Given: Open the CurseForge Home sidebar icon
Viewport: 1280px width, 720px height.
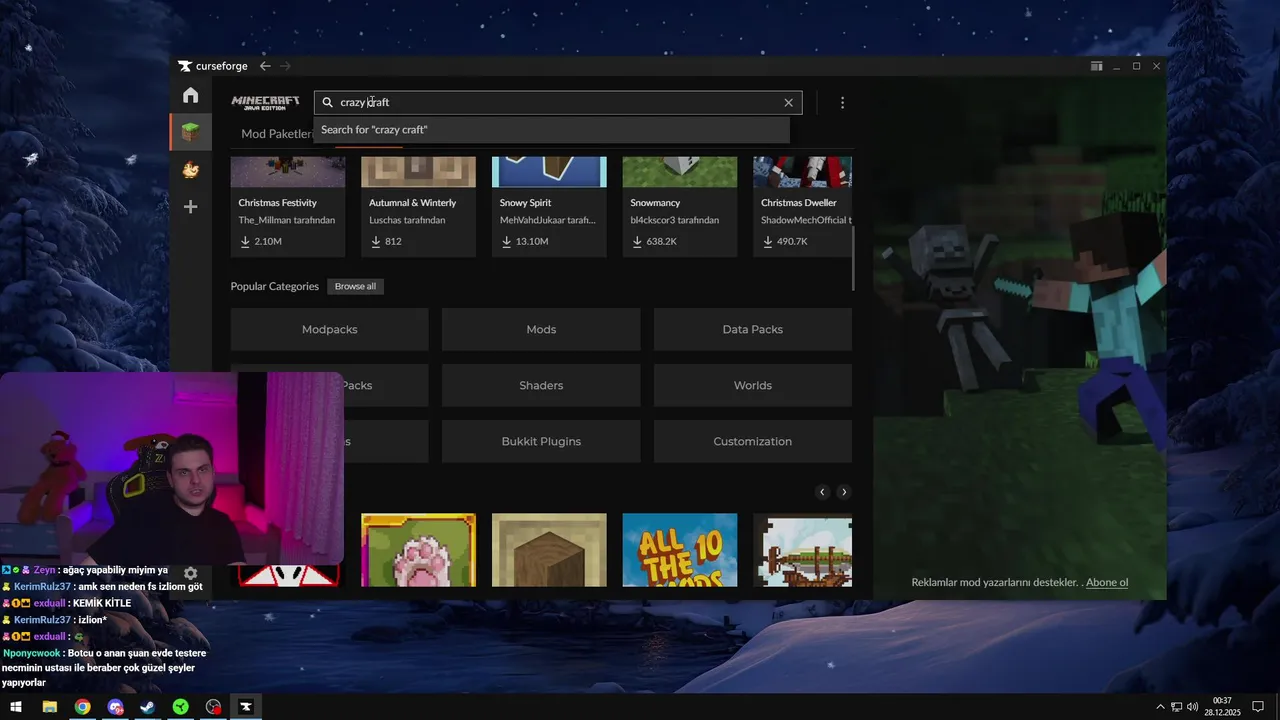Looking at the screenshot, I should 190,95.
